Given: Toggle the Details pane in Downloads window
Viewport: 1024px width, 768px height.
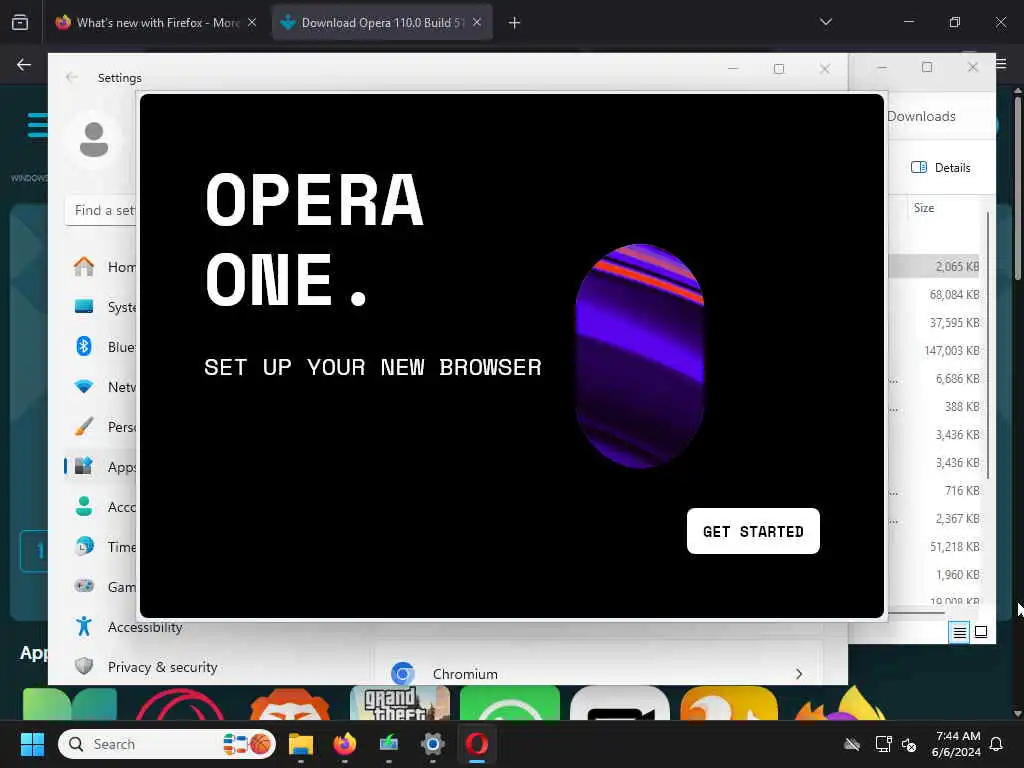Looking at the screenshot, I should (940, 167).
